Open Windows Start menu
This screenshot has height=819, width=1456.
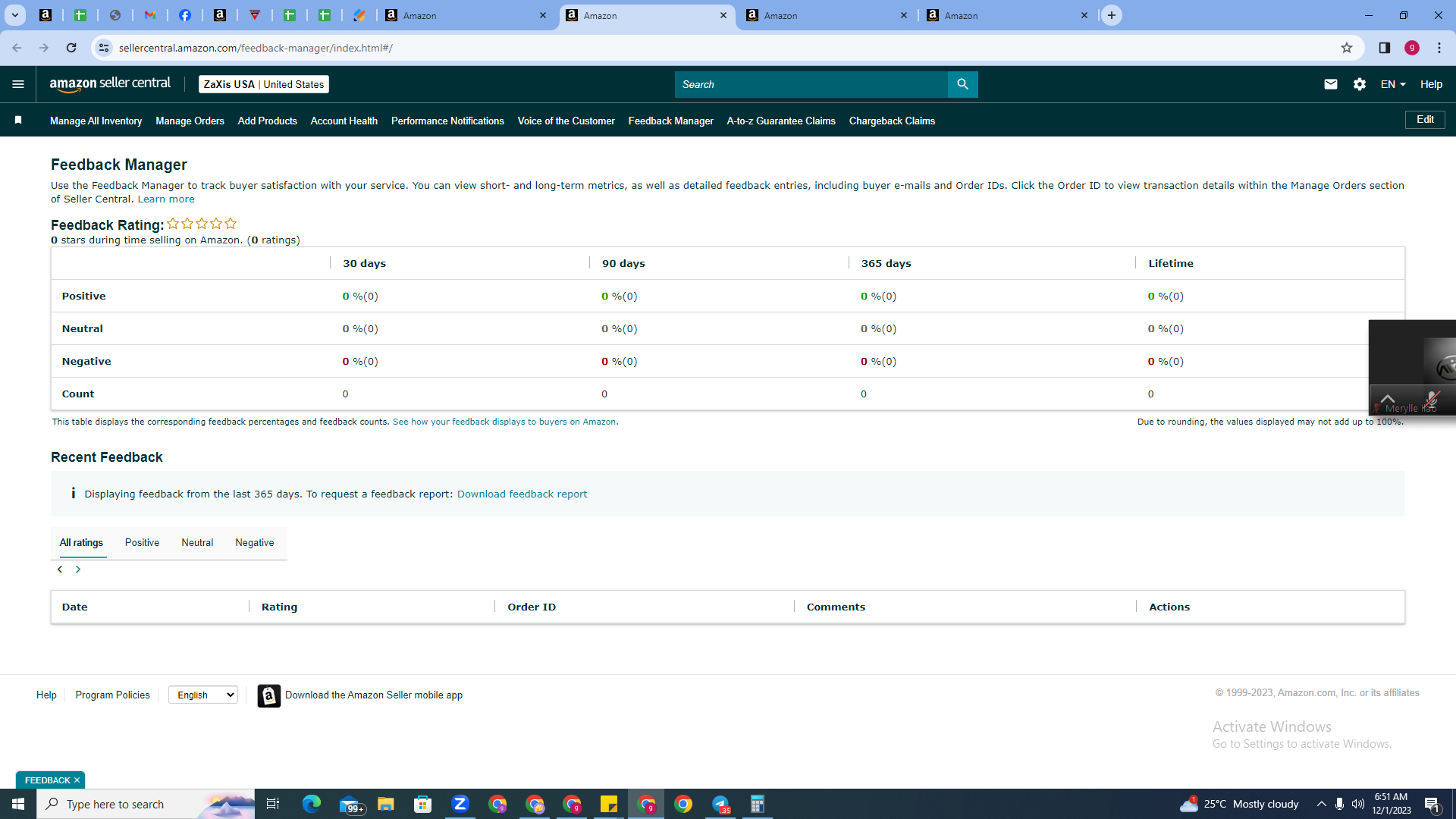(x=18, y=804)
